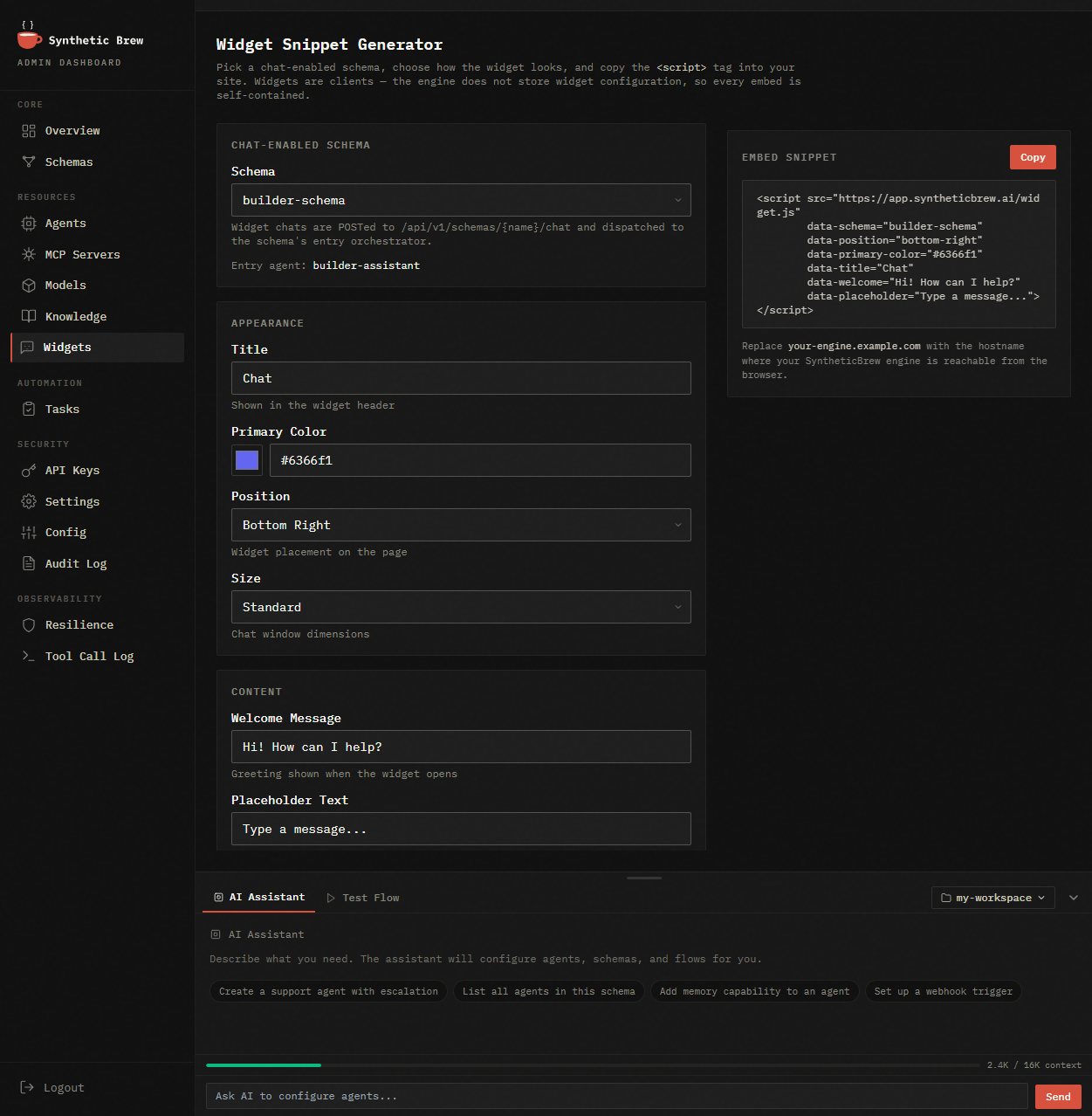Open the Size dropdown showing Standard

(x=461, y=607)
